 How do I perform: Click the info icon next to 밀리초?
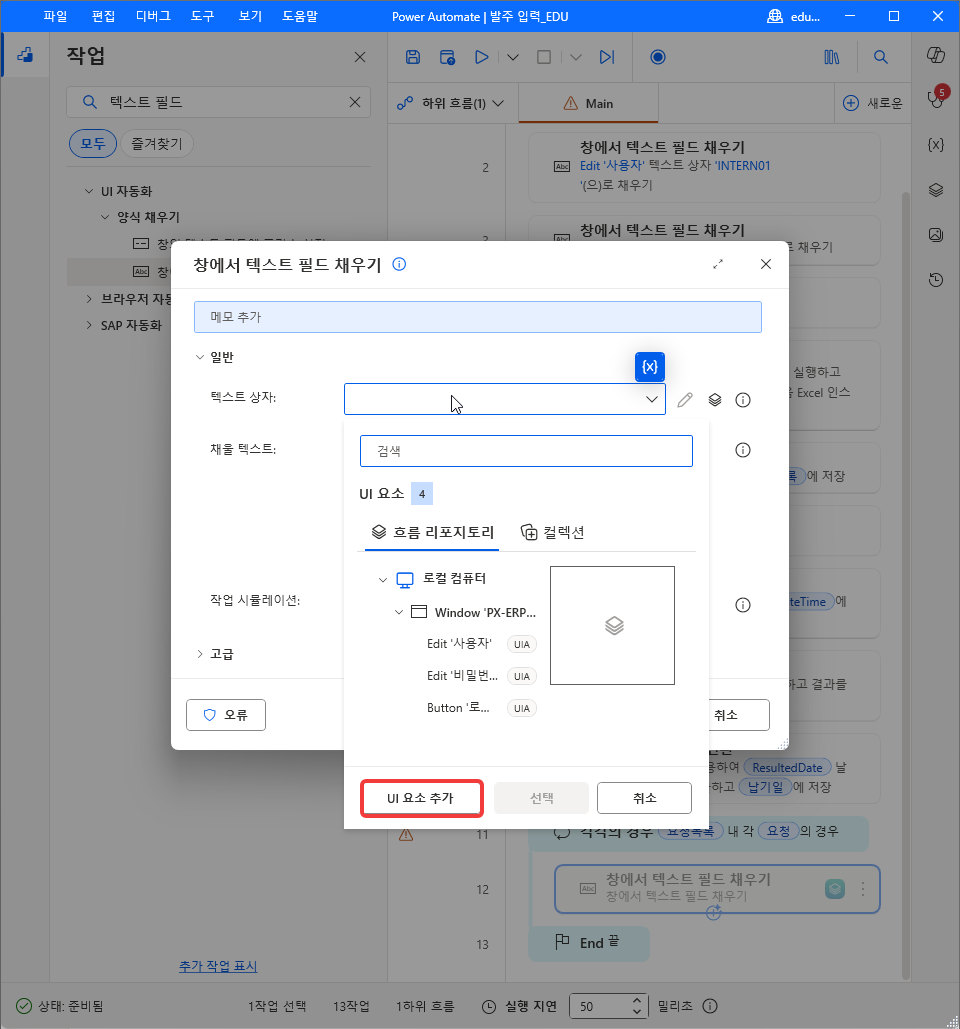tap(710, 1006)
